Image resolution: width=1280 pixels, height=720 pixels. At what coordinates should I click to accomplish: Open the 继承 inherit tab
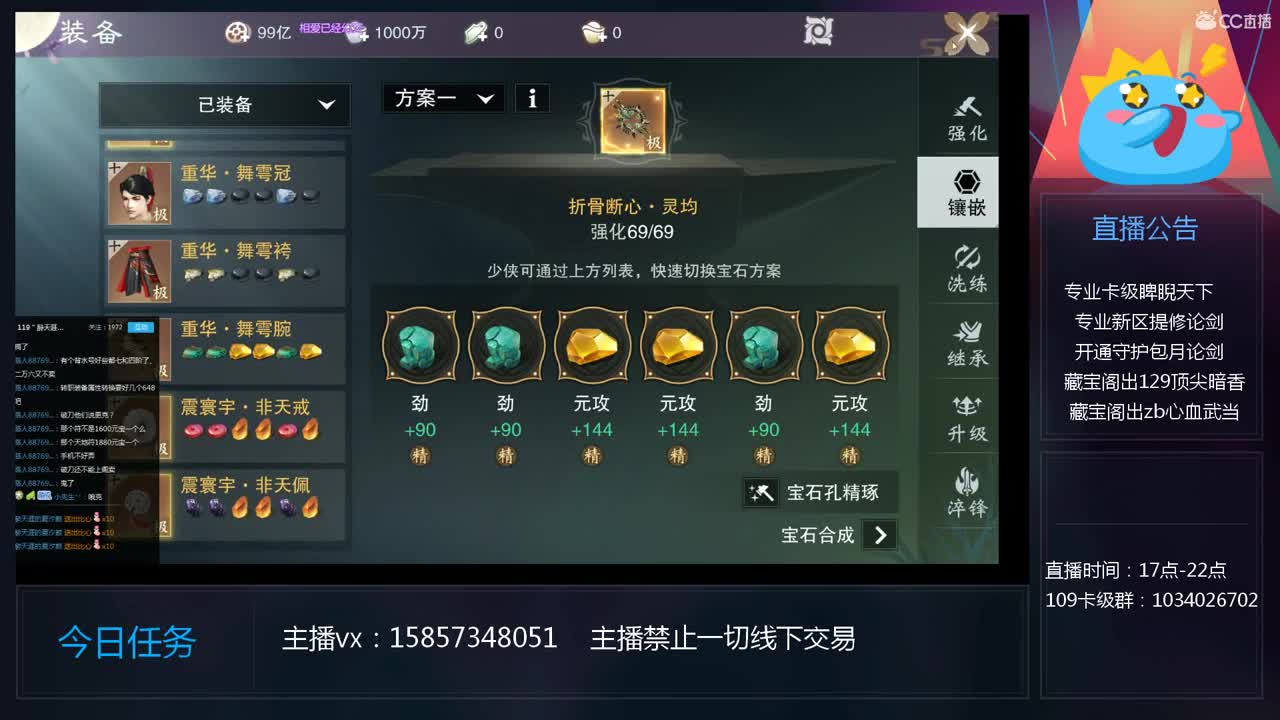pos(967,343)
